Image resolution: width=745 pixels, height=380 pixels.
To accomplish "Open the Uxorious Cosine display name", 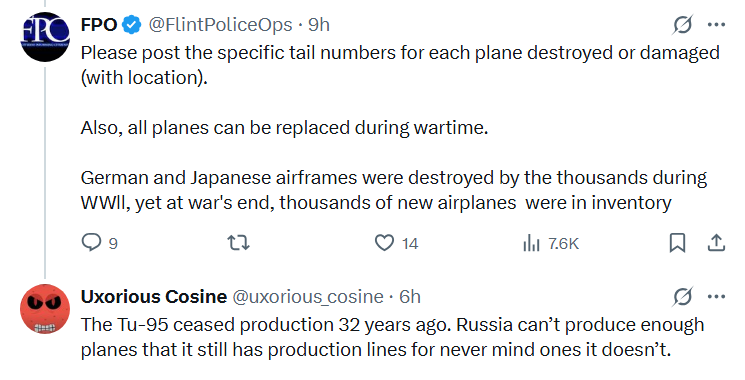I will [x=154, y=297].
